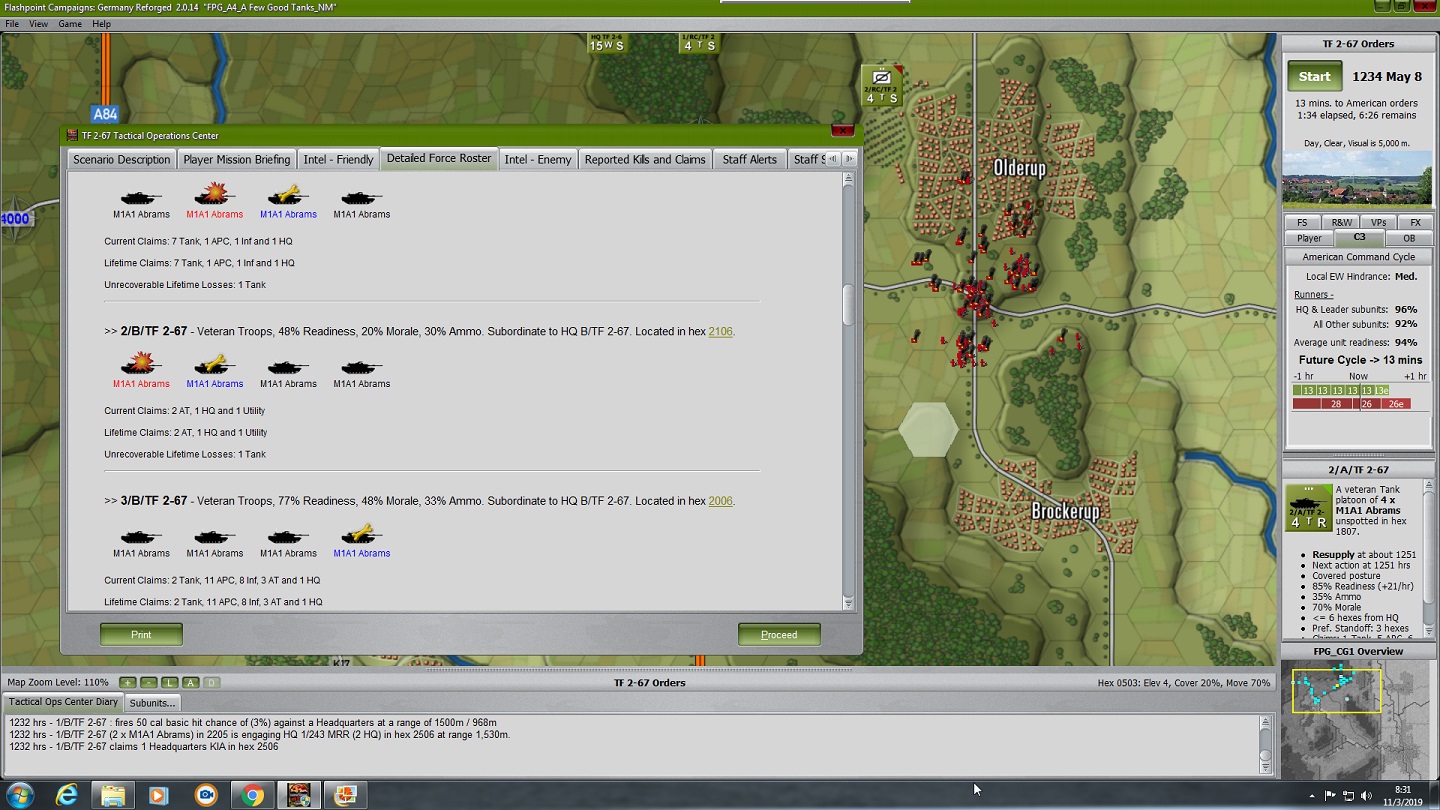The height and width of the screenshot is (810, 1440).
Task: Open Internet Explorer from the taskbar
Action: (x=67, y=795)
